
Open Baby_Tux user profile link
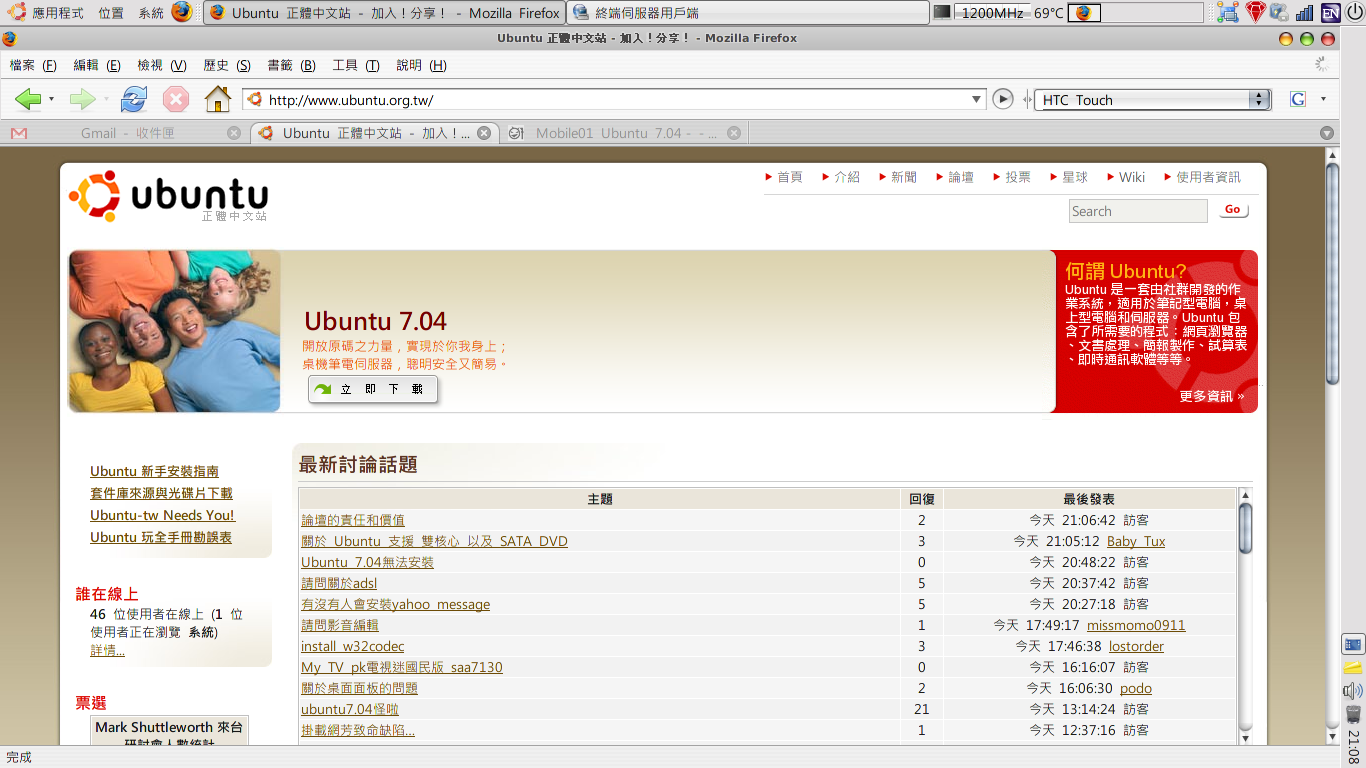tap(1136, 541)
